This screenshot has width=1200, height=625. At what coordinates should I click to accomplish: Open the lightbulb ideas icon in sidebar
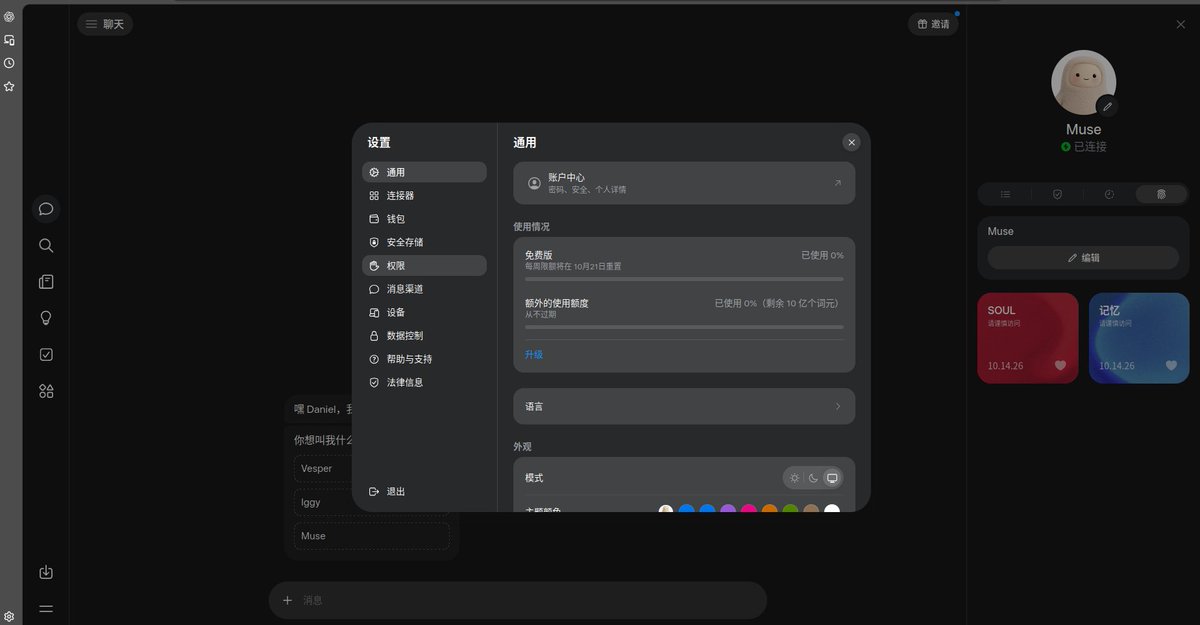point(46,318)
